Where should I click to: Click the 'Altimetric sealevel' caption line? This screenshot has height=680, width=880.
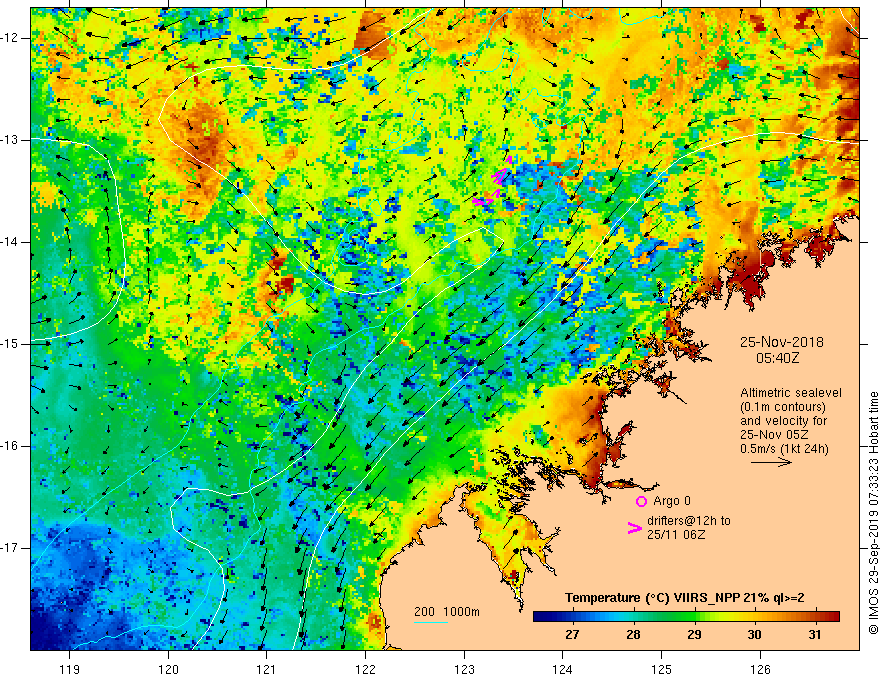point(791,393)
